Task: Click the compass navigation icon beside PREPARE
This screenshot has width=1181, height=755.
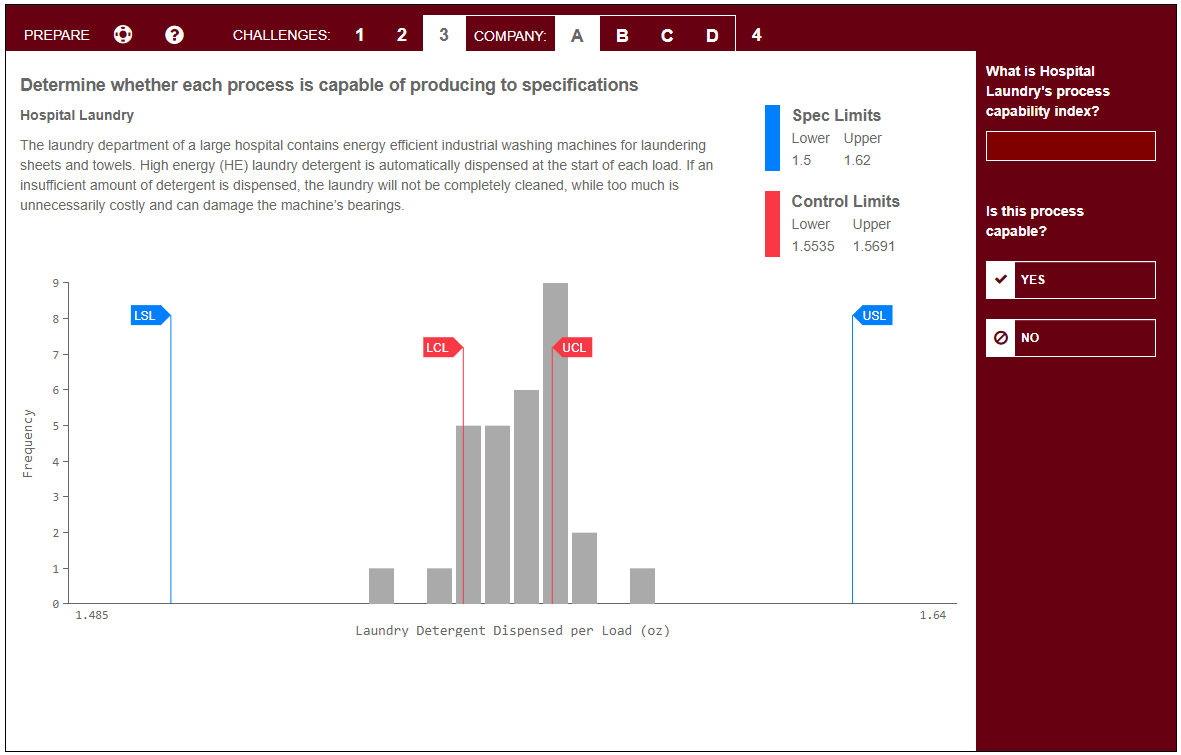Action: (122, 34)
